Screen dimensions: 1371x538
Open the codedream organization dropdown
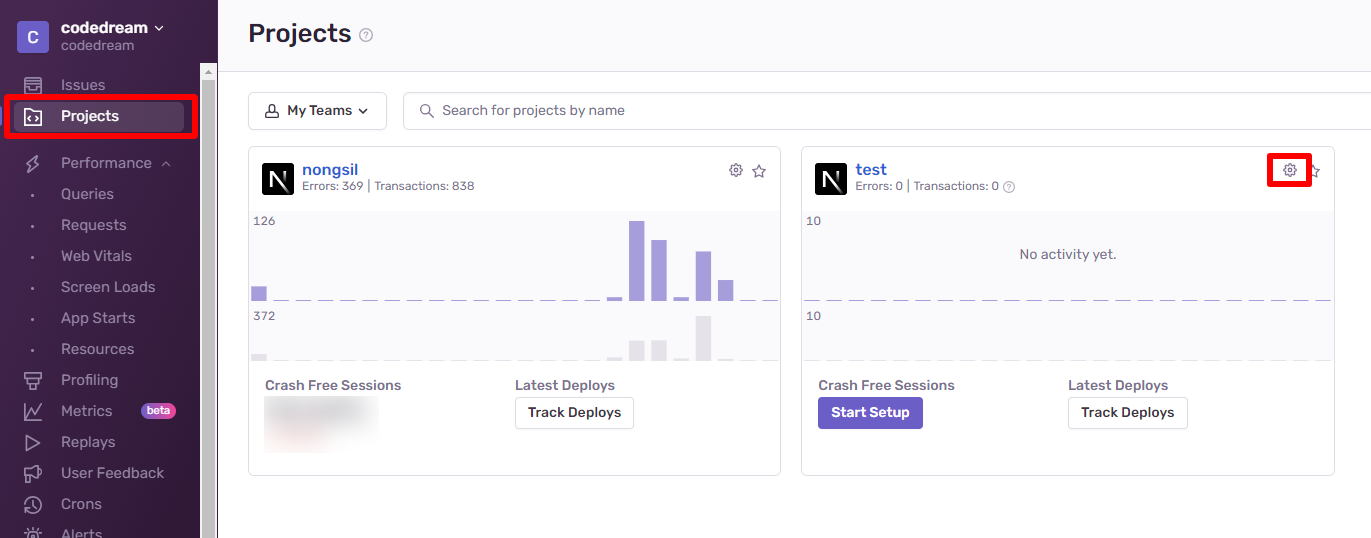pos(112,28)
